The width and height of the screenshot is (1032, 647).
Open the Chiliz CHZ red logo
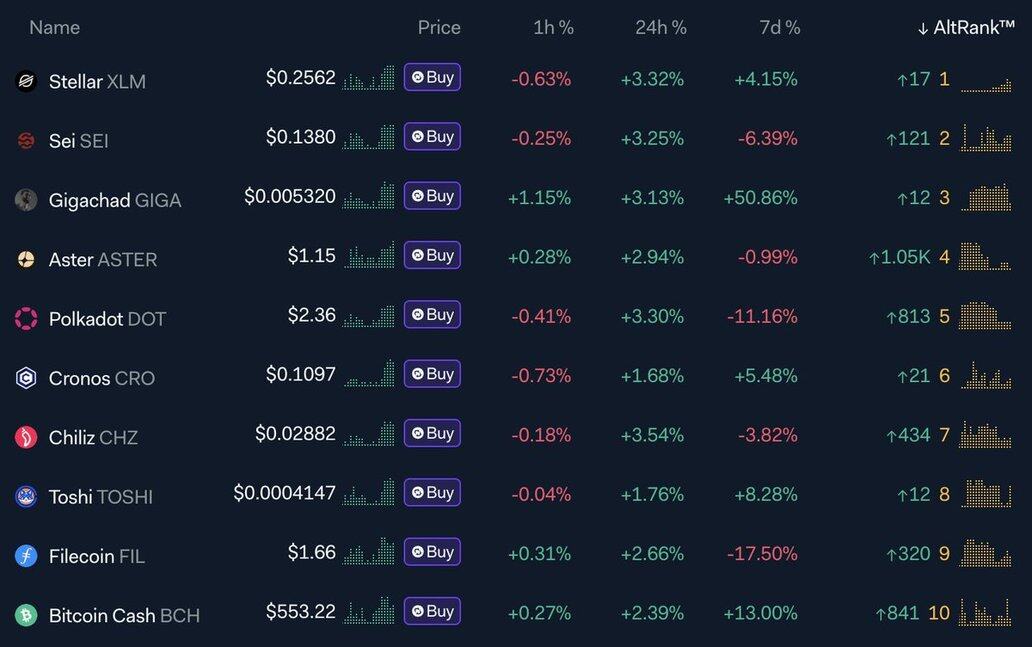click(x=26, y=437)
